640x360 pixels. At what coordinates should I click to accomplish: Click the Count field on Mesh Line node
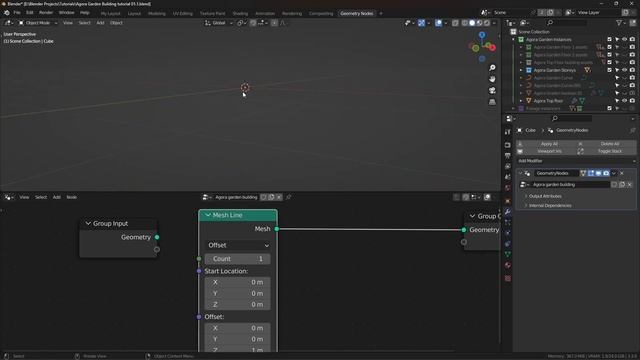click(x=238, y=259)
